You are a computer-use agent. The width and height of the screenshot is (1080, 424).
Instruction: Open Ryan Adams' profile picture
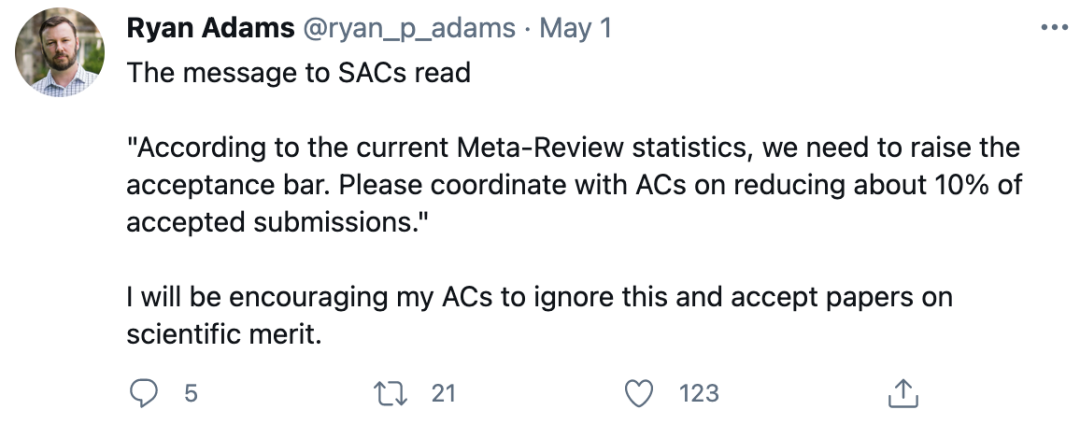pyautogui.click(x=60, y=52)
